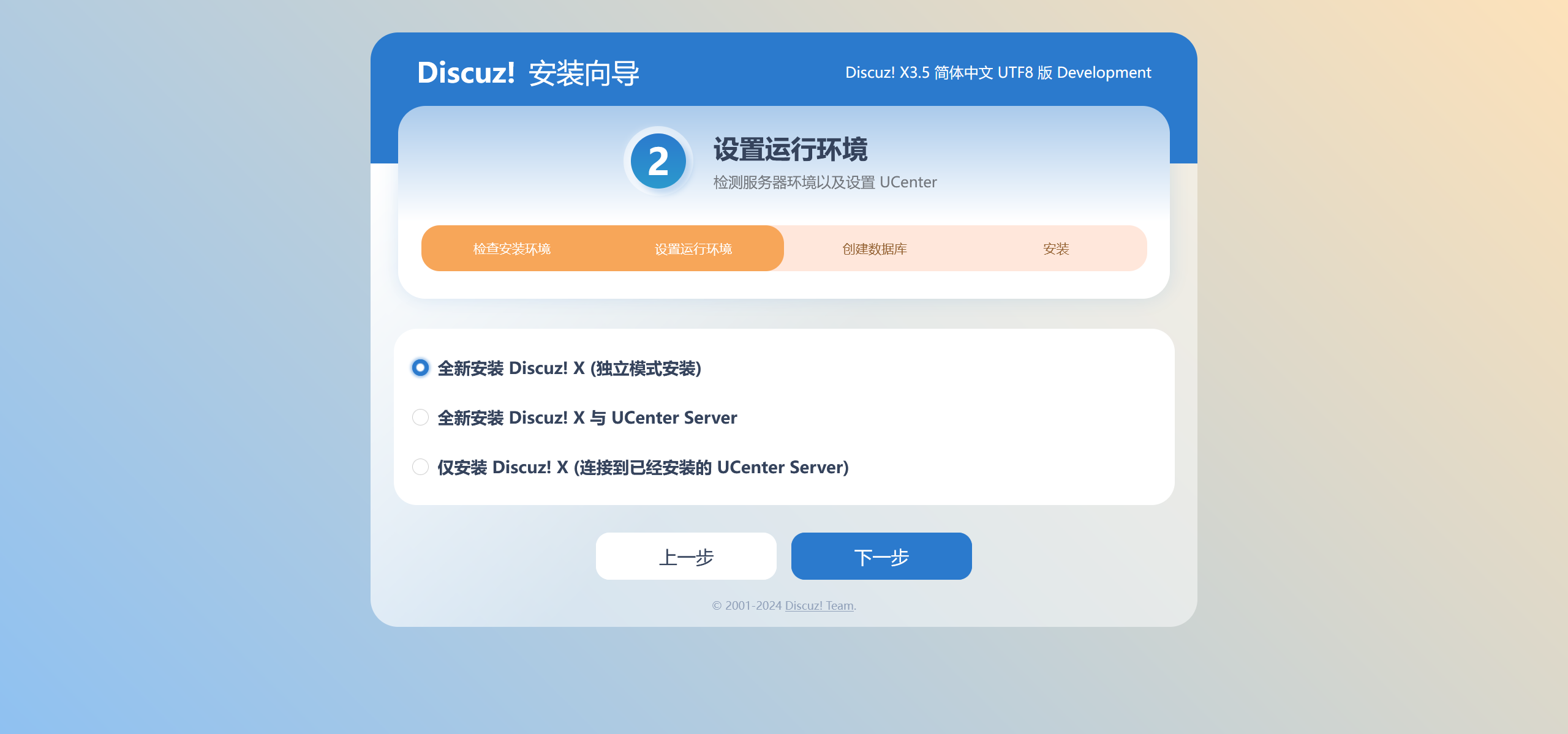The image size is (1568, 734).
Task: Click the step 2 circle badge
Action: (658, 162)
